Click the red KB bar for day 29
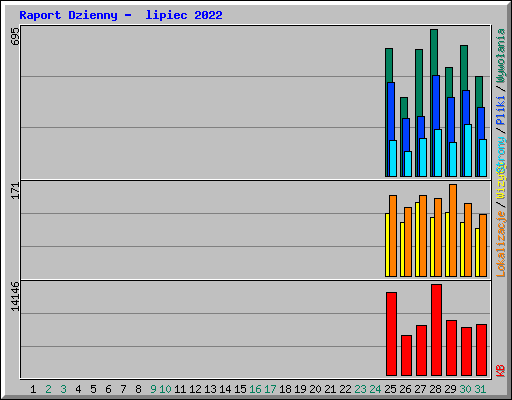Viewport: 512px width, 400px height. click(x=451, y=348)
